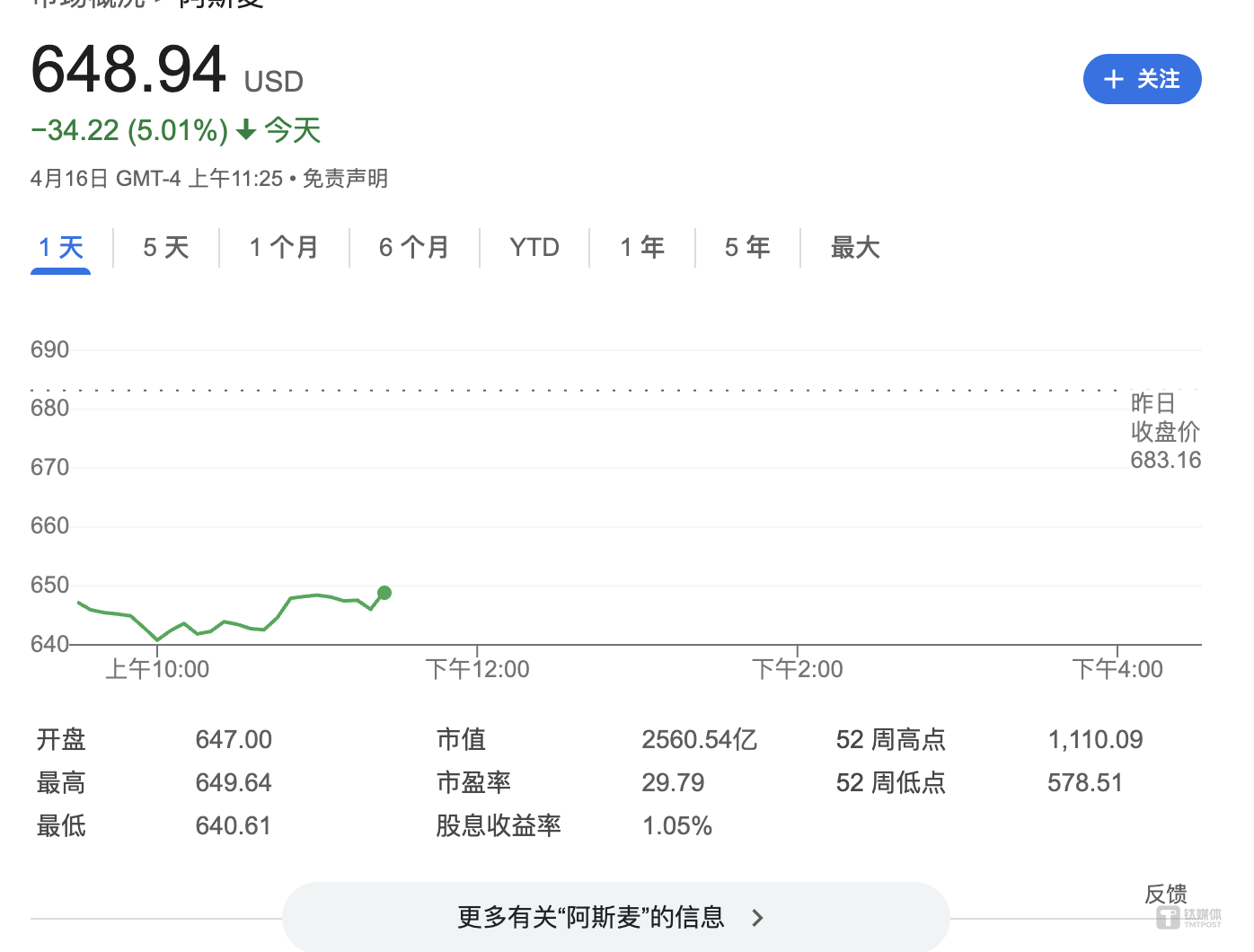Click the 关注 follow button
Image resolution: width=1254 pixels, height=952 pixels.
(x=1142, y=79)
